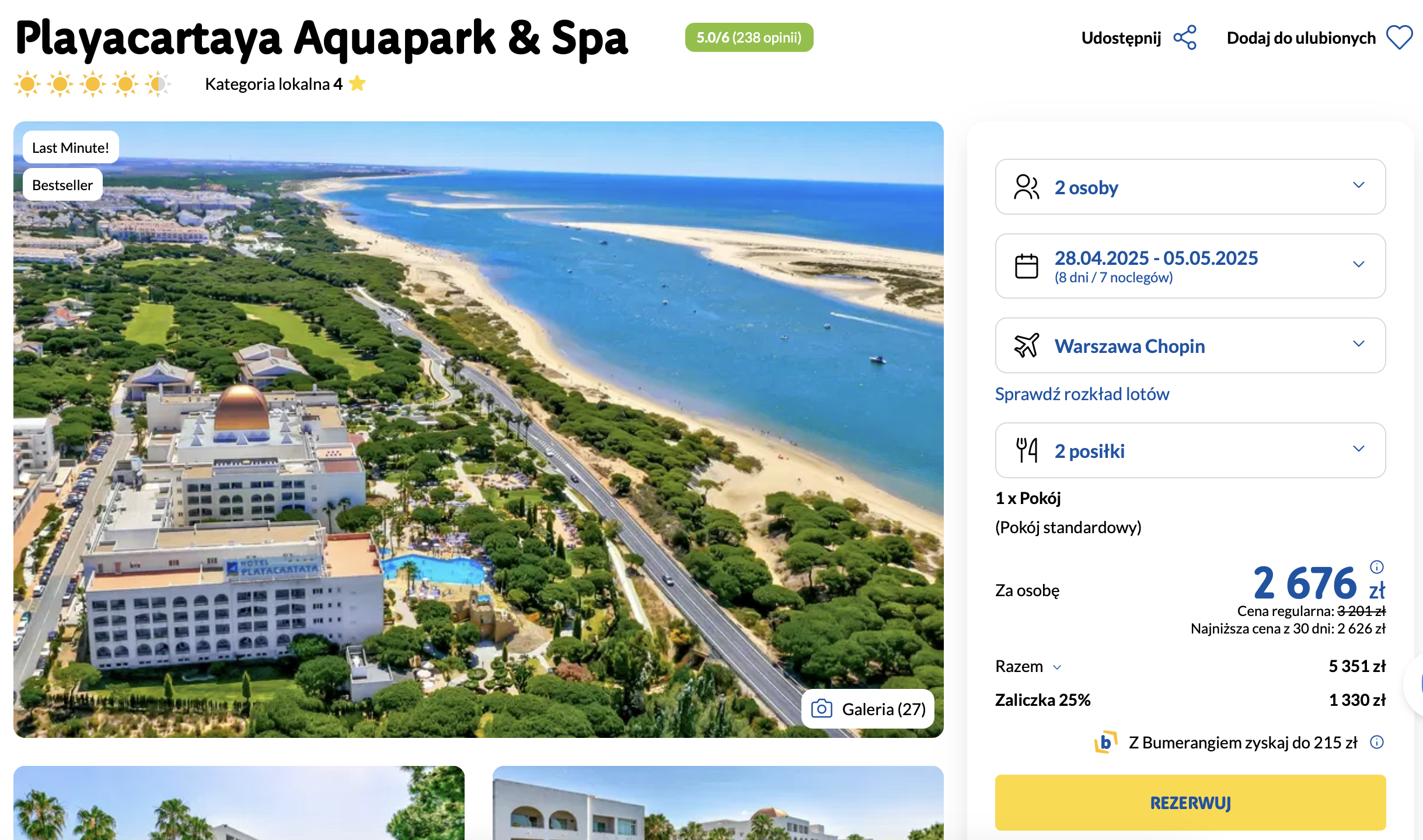Open the lower left palm trees thumbnail

(x=239, y=803)
